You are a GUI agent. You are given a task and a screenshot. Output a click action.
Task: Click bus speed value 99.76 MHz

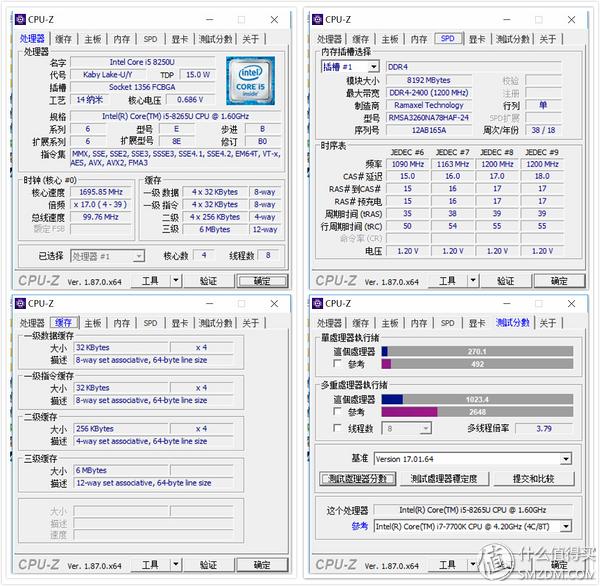(101, 217)
